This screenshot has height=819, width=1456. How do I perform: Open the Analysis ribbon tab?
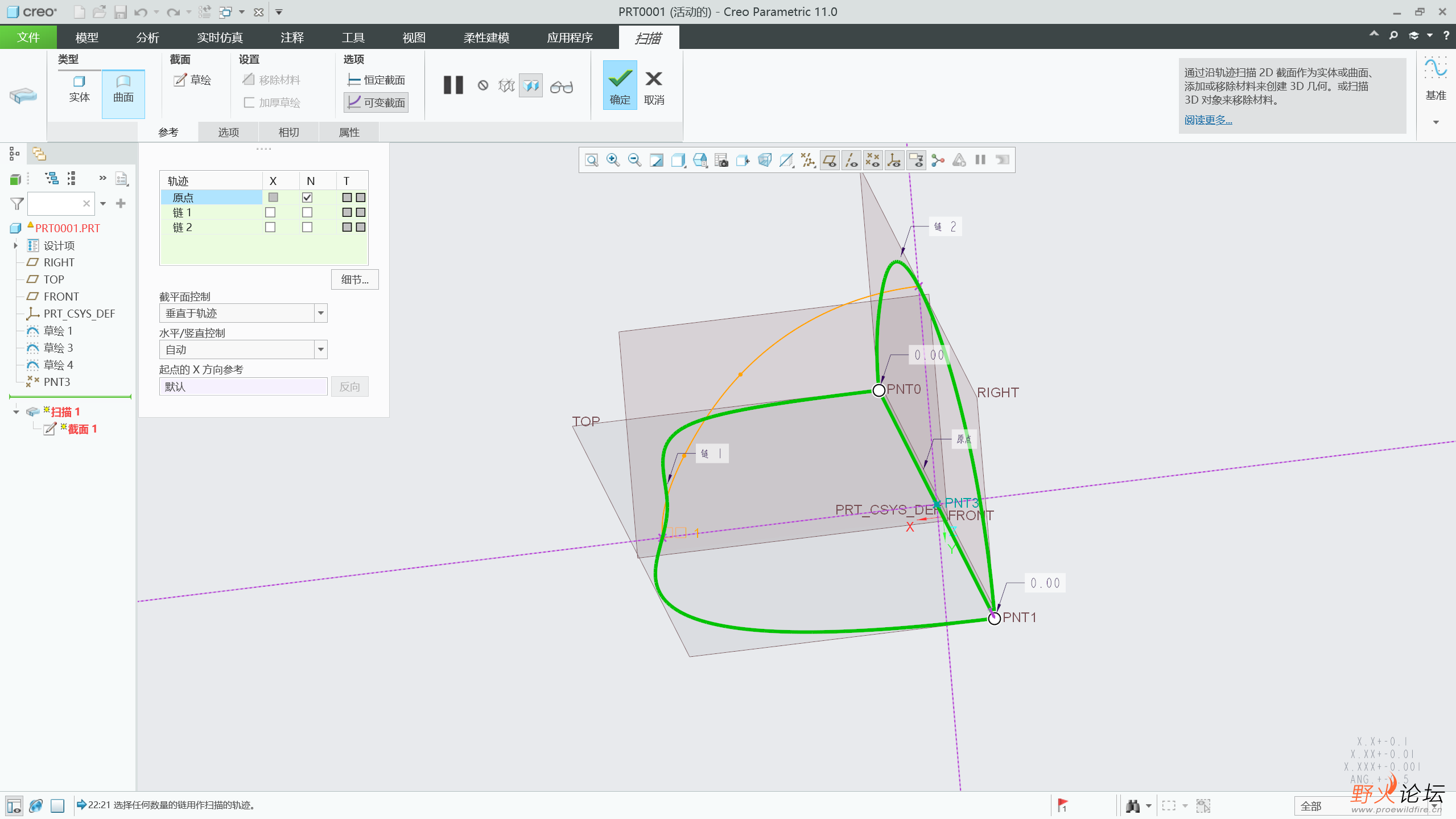point(147,38)
